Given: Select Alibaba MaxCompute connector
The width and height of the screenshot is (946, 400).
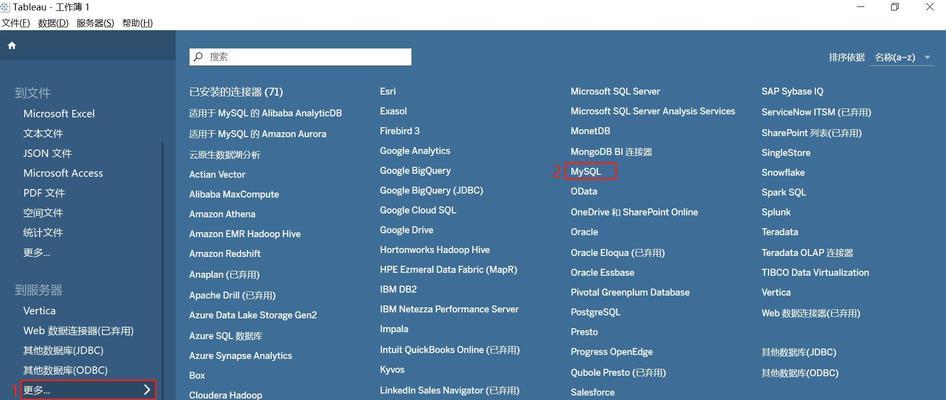Looking at the screenshot, I should (234, 194).
